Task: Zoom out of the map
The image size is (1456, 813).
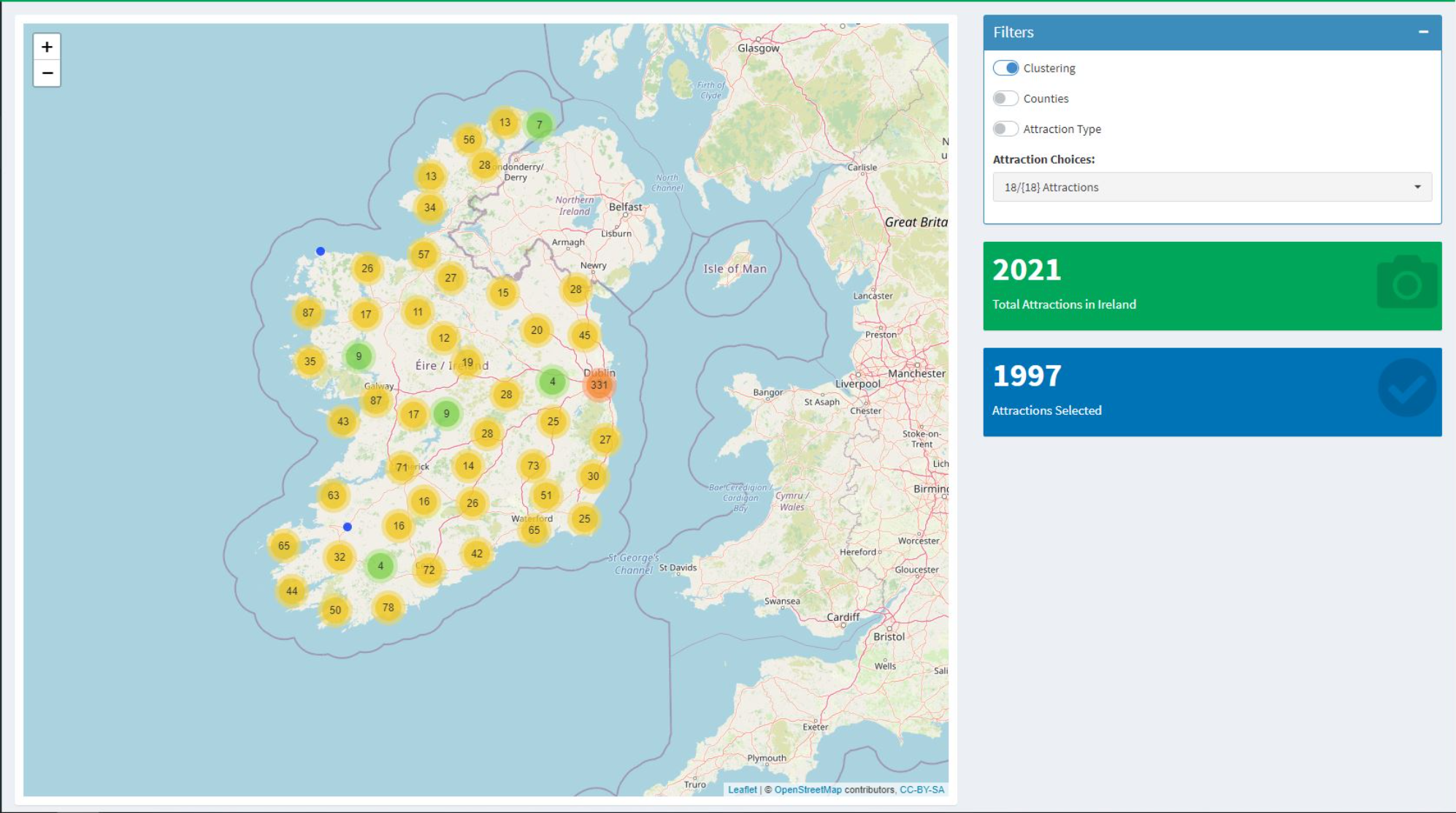Action: click(x=47, y=73)
